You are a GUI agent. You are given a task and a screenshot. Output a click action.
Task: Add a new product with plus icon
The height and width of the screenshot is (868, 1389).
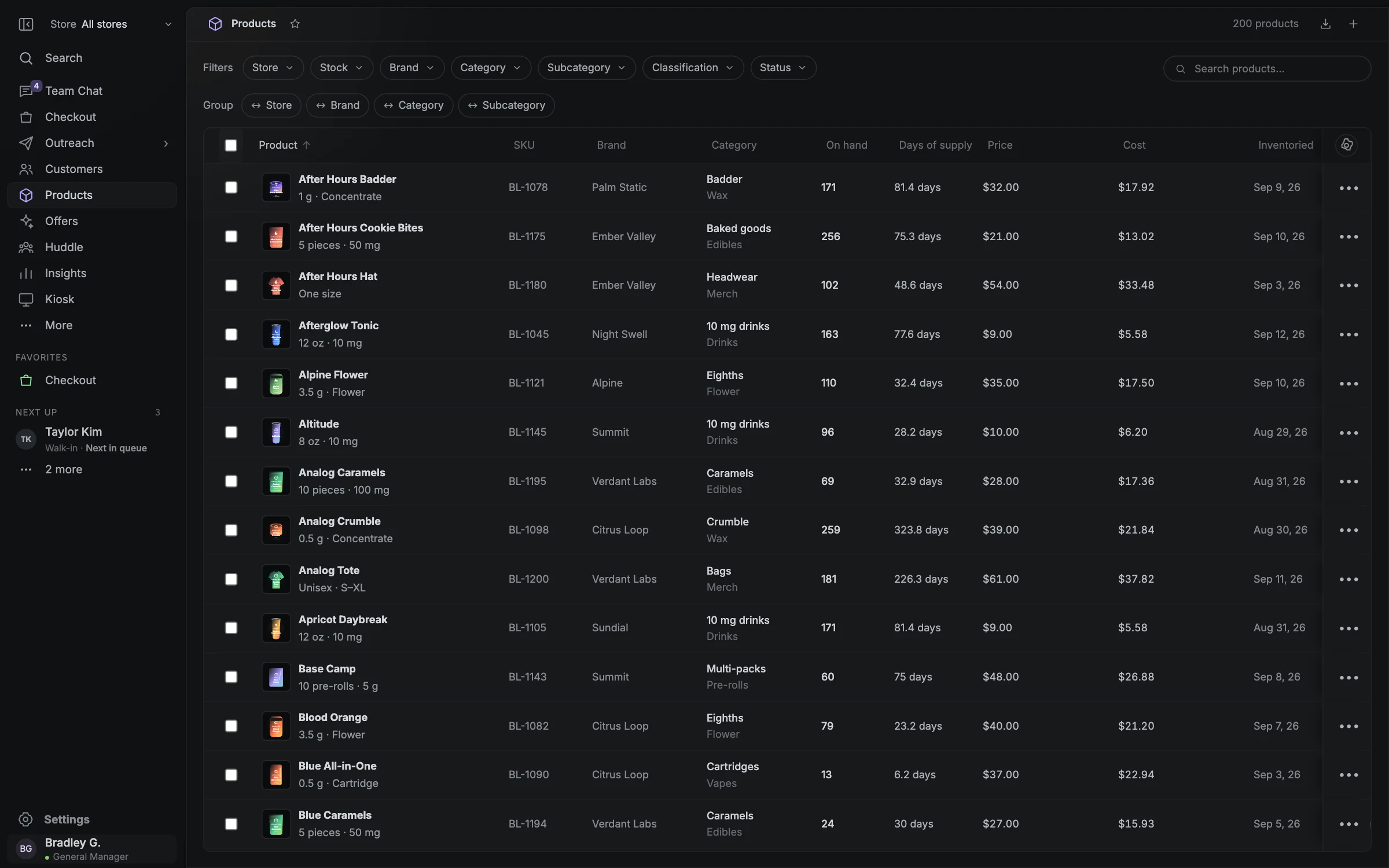pos(1353,24)
